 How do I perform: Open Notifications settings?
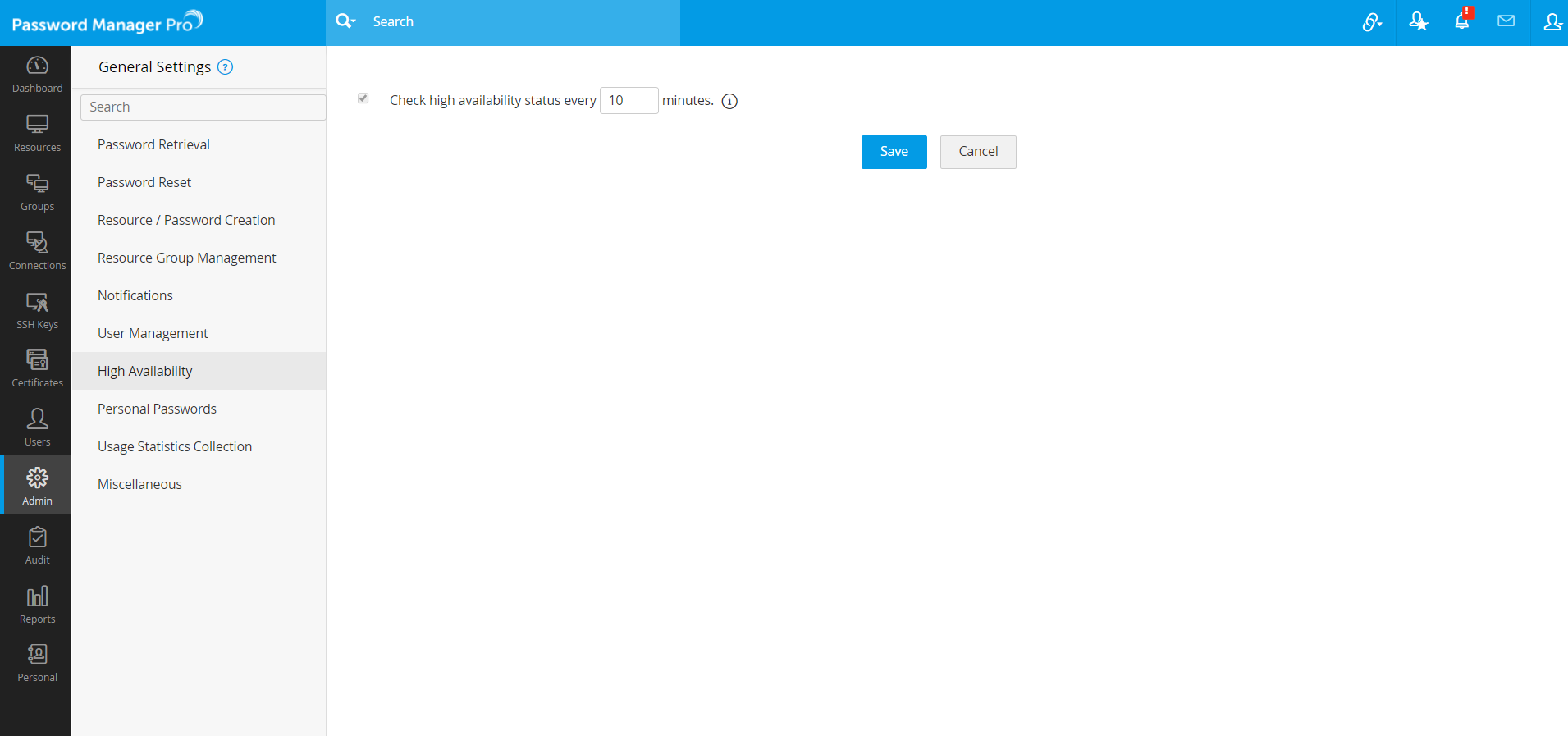[199, 295]
